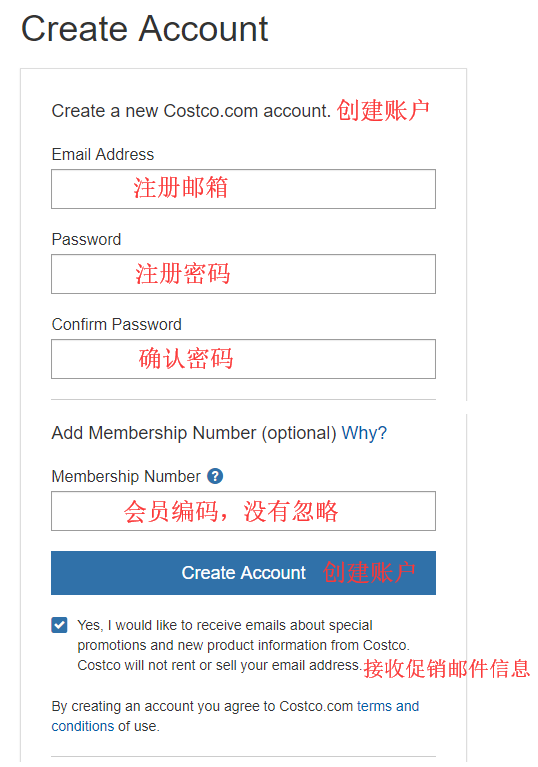Click the Add Membership Number (optional) heading
Screen dimensions: 538x767
coord(194,433)
